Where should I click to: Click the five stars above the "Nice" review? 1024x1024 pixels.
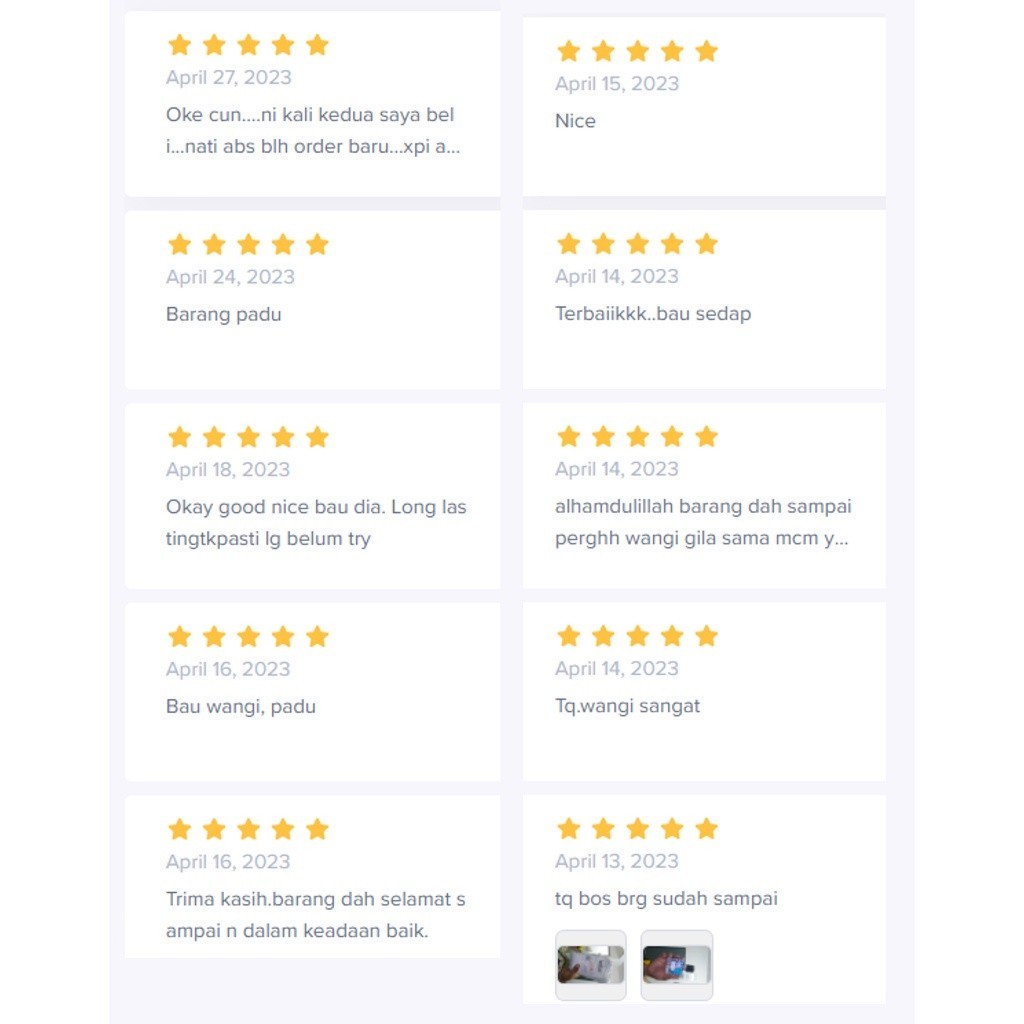[637, 51]
